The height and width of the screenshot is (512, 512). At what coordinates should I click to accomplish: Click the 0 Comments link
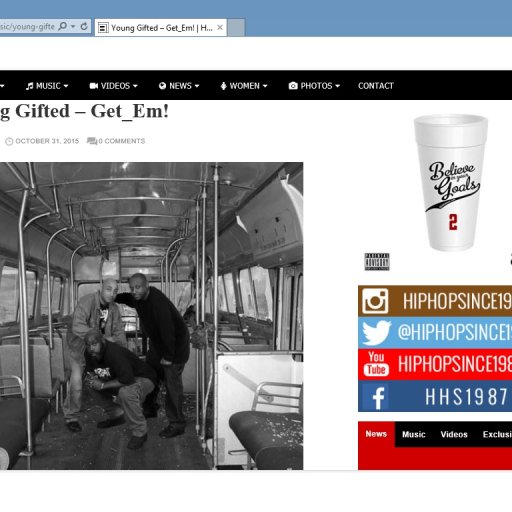point(122,141)
